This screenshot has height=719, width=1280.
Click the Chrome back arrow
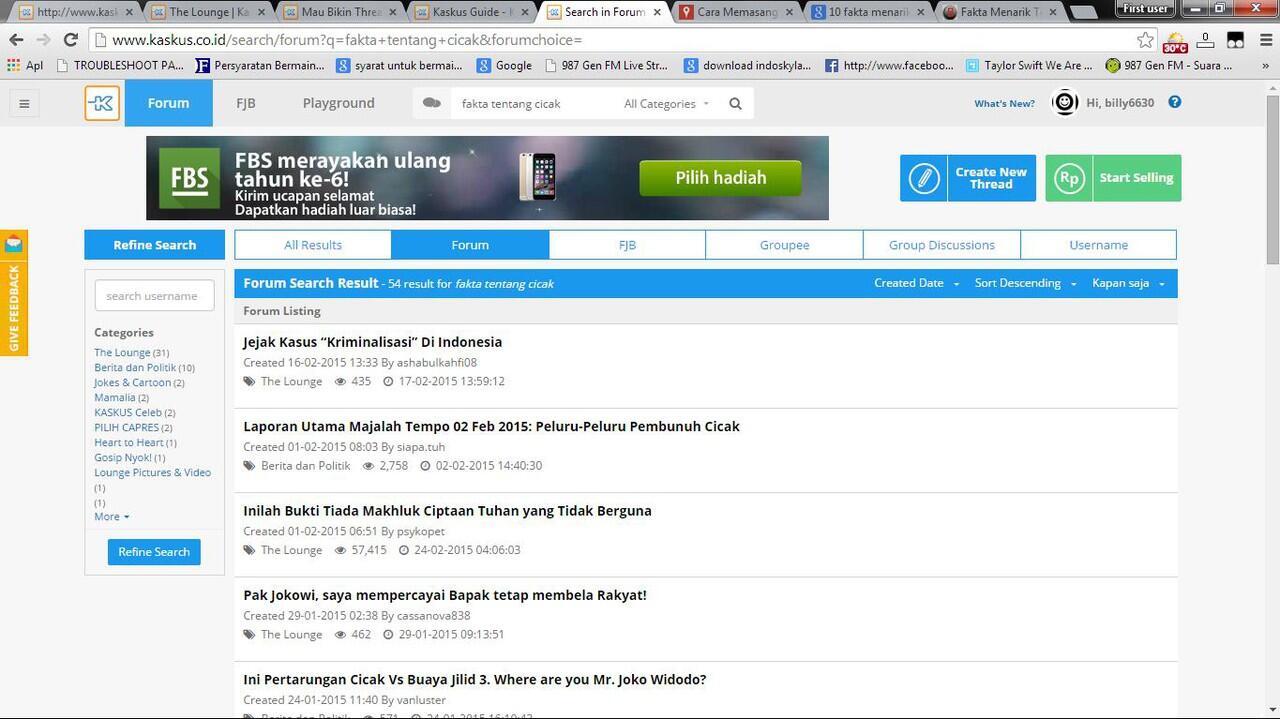(16, 40)
